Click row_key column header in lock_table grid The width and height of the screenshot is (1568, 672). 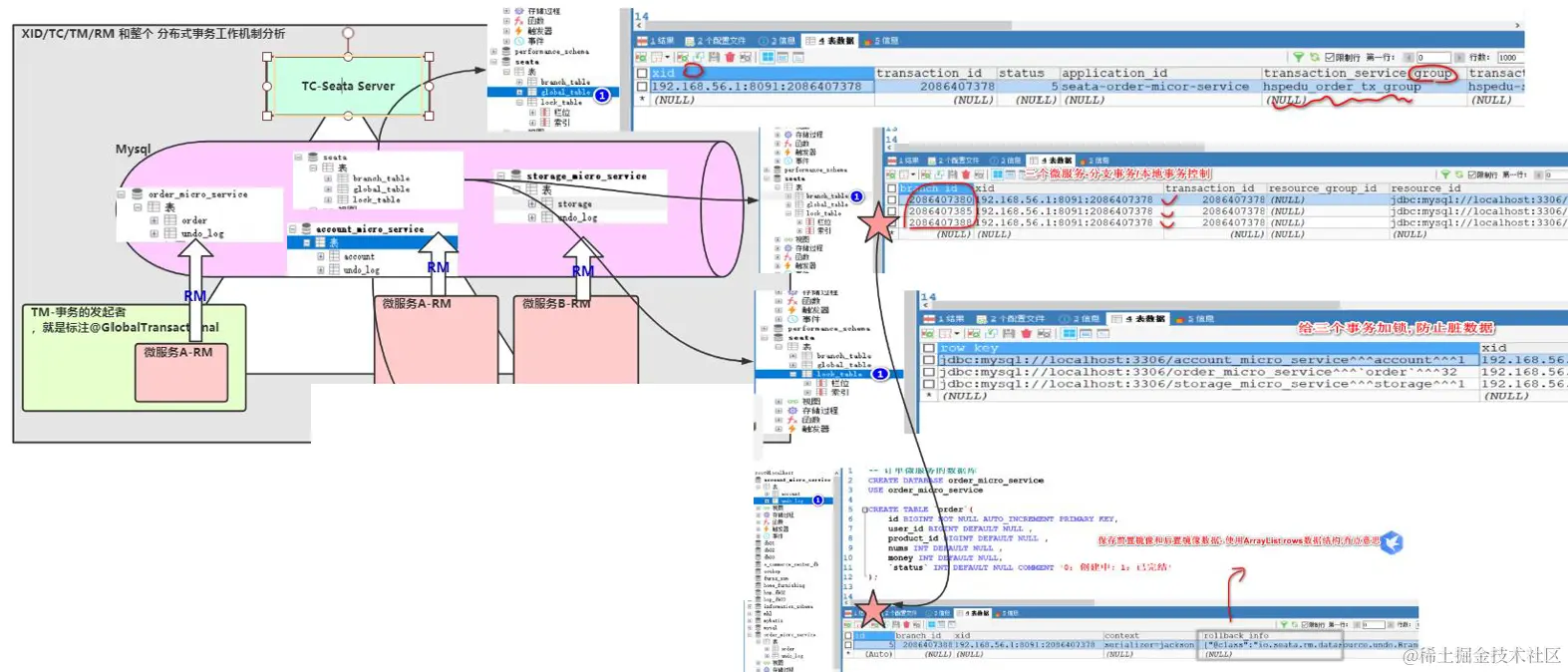click(1207, 348)
